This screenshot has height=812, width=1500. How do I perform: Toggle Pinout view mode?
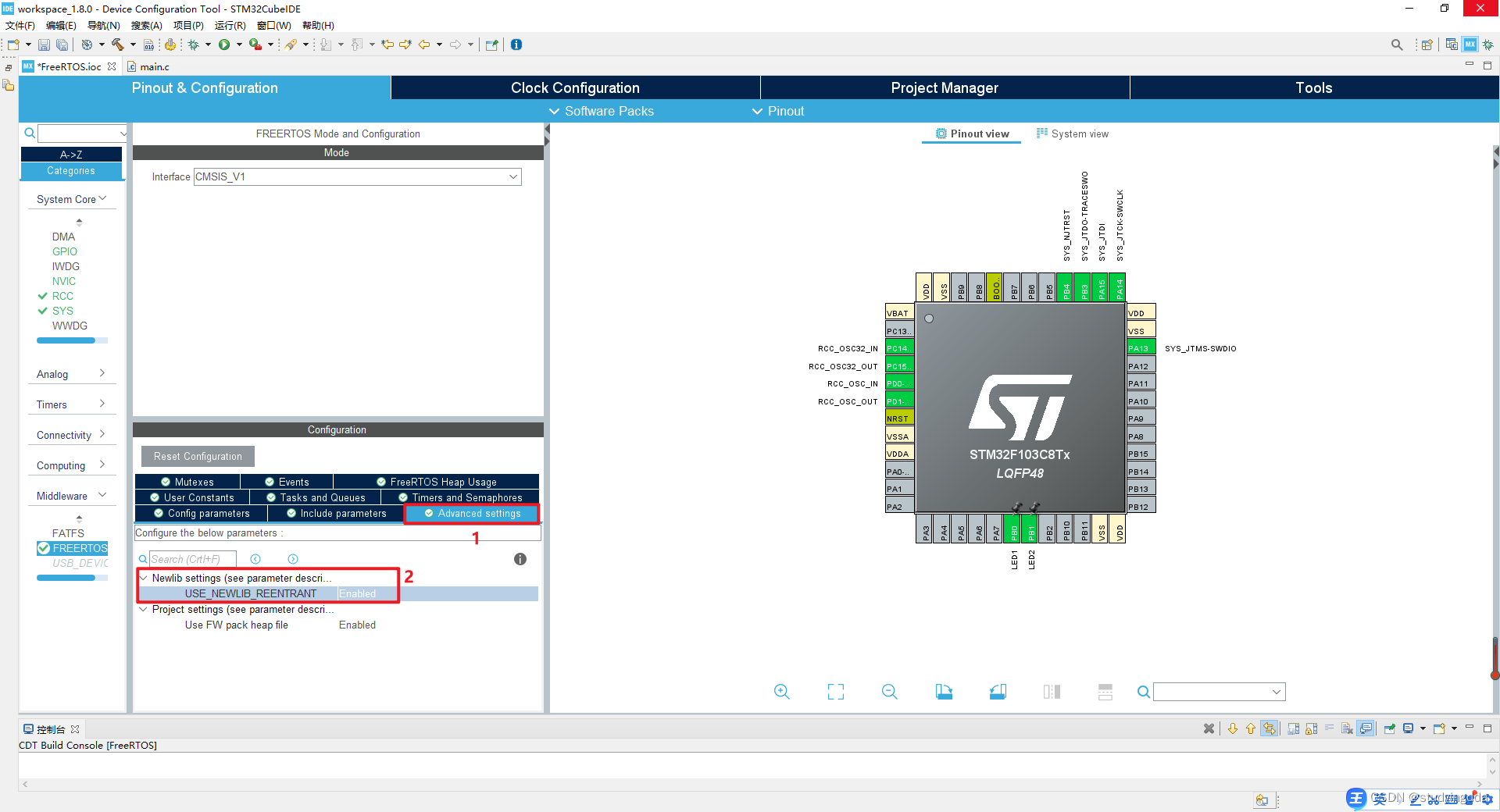click(972, 134)
